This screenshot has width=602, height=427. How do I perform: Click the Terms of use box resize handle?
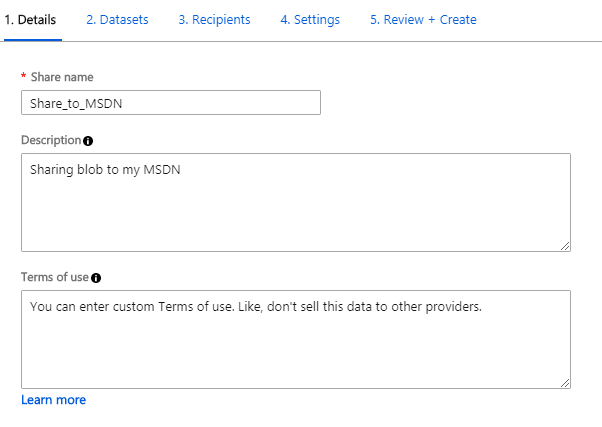point(565,383)
